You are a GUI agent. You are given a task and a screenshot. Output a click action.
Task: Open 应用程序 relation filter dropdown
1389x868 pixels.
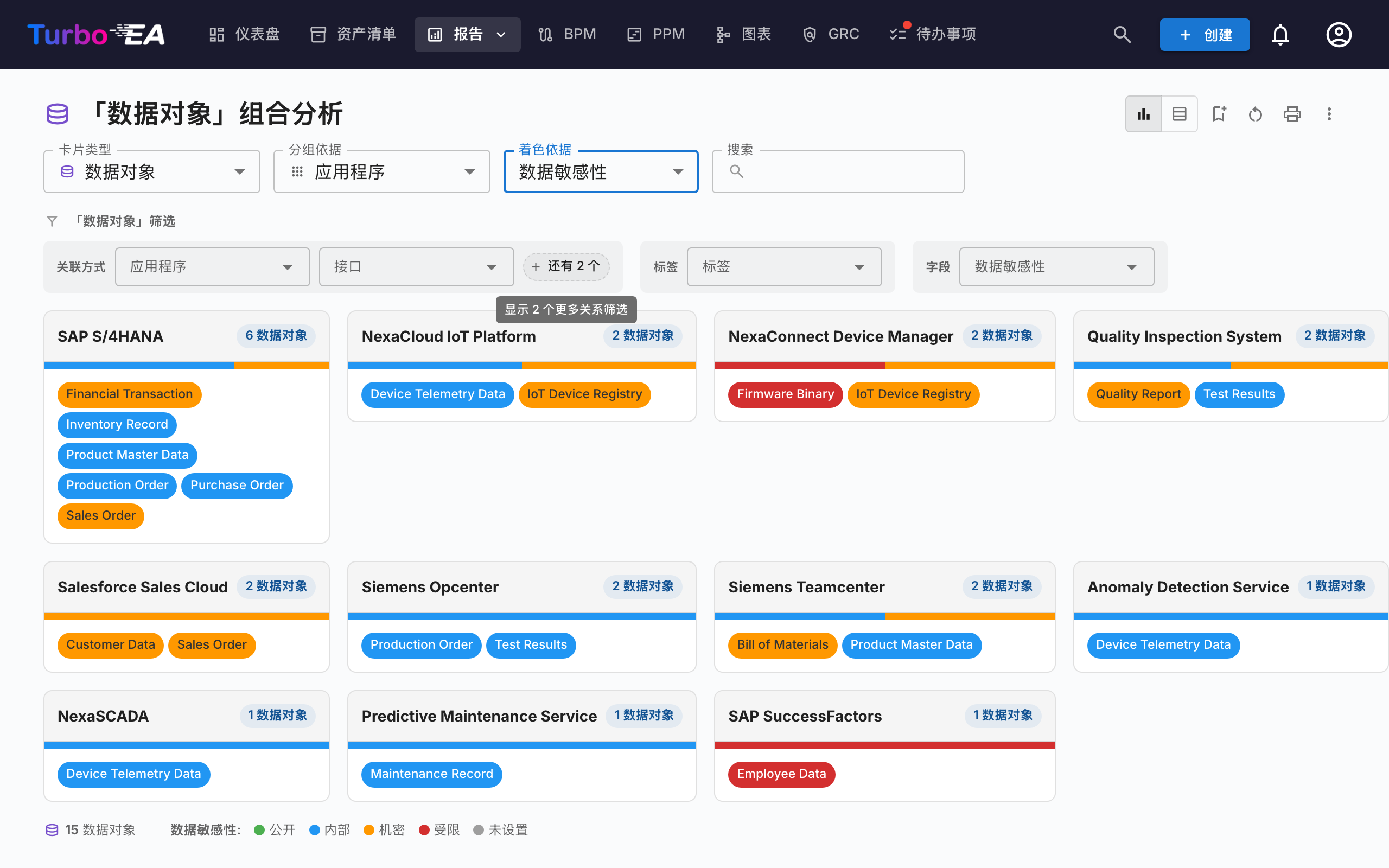click(x=212, y=266)
